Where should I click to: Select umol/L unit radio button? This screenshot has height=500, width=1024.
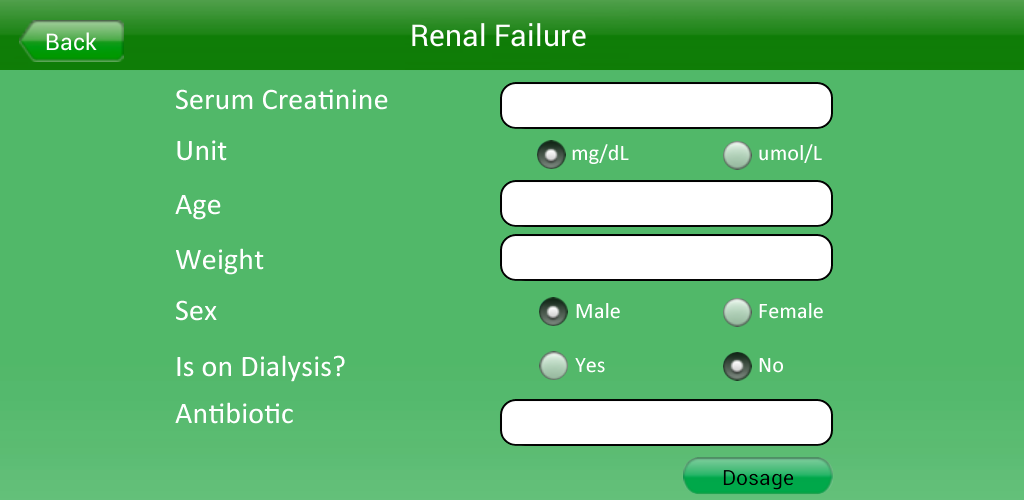(737, 155)
